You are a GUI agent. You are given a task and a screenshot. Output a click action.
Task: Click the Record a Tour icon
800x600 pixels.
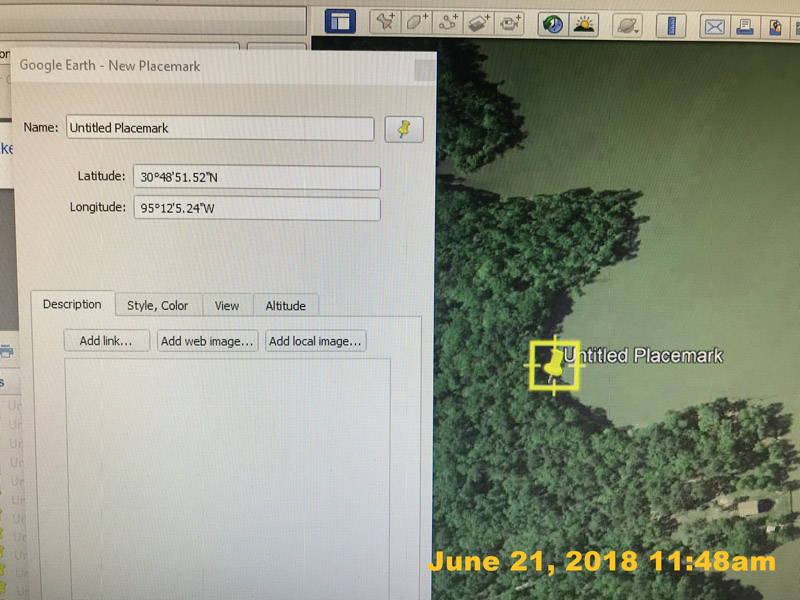[x=510, y=23]
